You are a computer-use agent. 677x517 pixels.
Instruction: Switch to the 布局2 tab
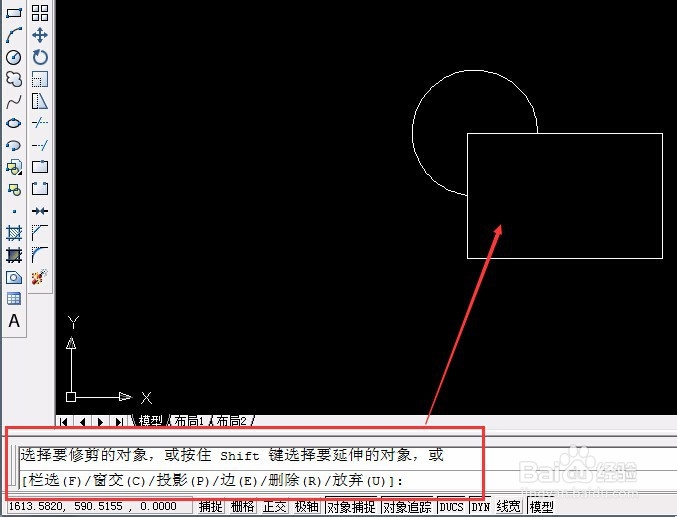pyautogui.click(x=231, y=421)
